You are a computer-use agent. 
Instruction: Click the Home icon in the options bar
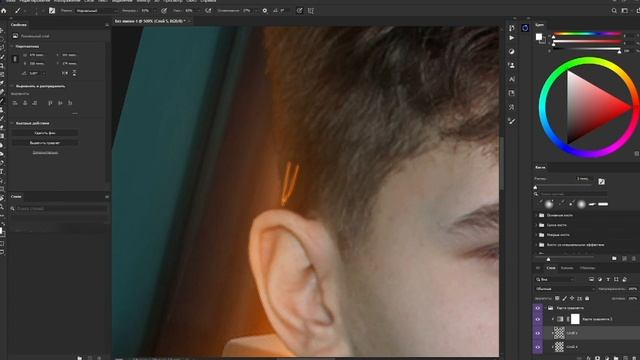point(4,11)
